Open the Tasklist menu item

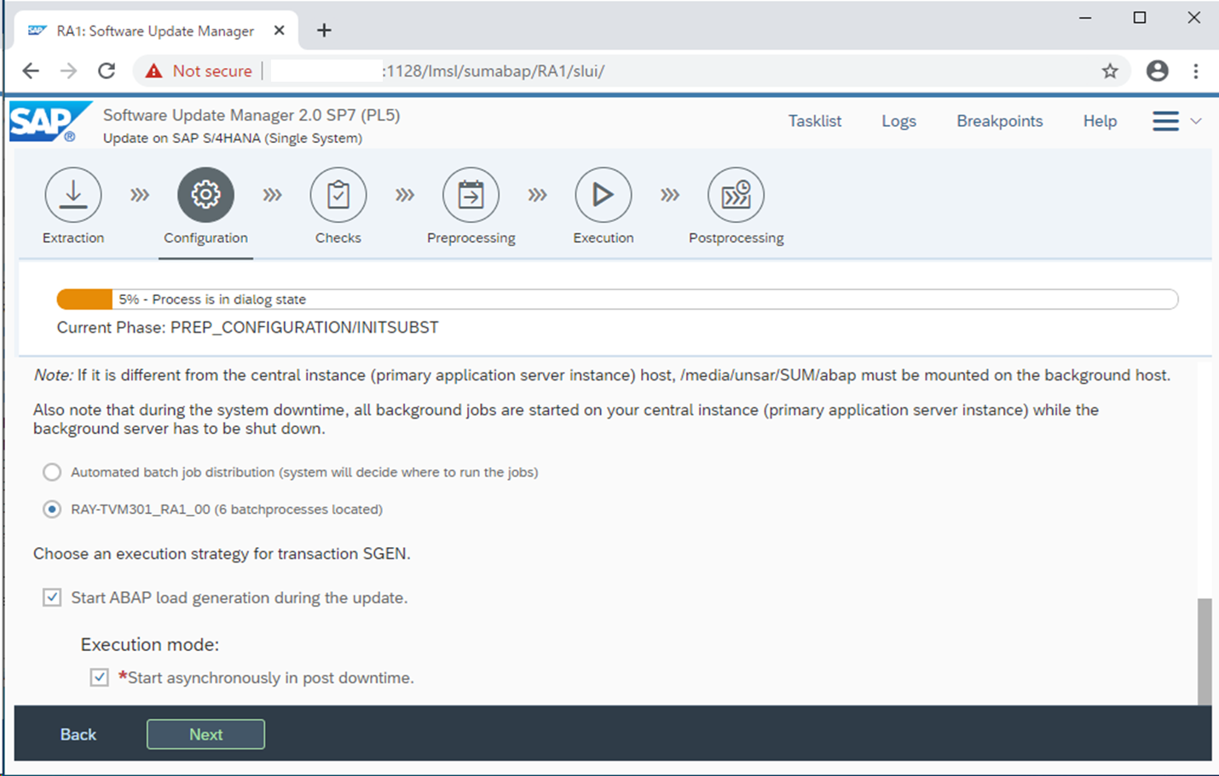coord(814,121)
